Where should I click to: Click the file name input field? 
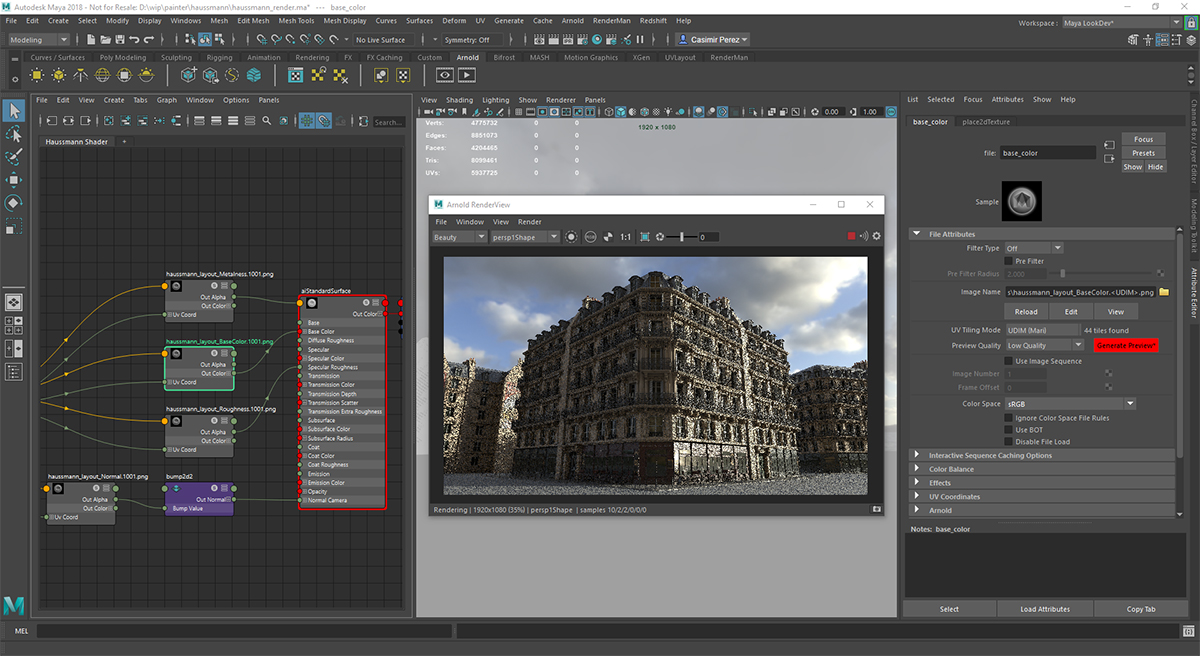(1048, 153)
